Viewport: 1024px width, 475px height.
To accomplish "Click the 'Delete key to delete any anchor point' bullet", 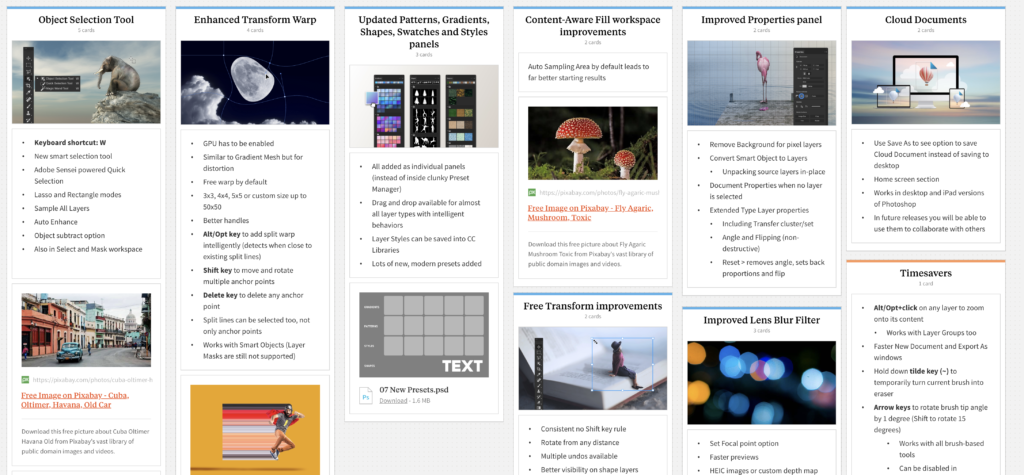I will pos(254,301).
